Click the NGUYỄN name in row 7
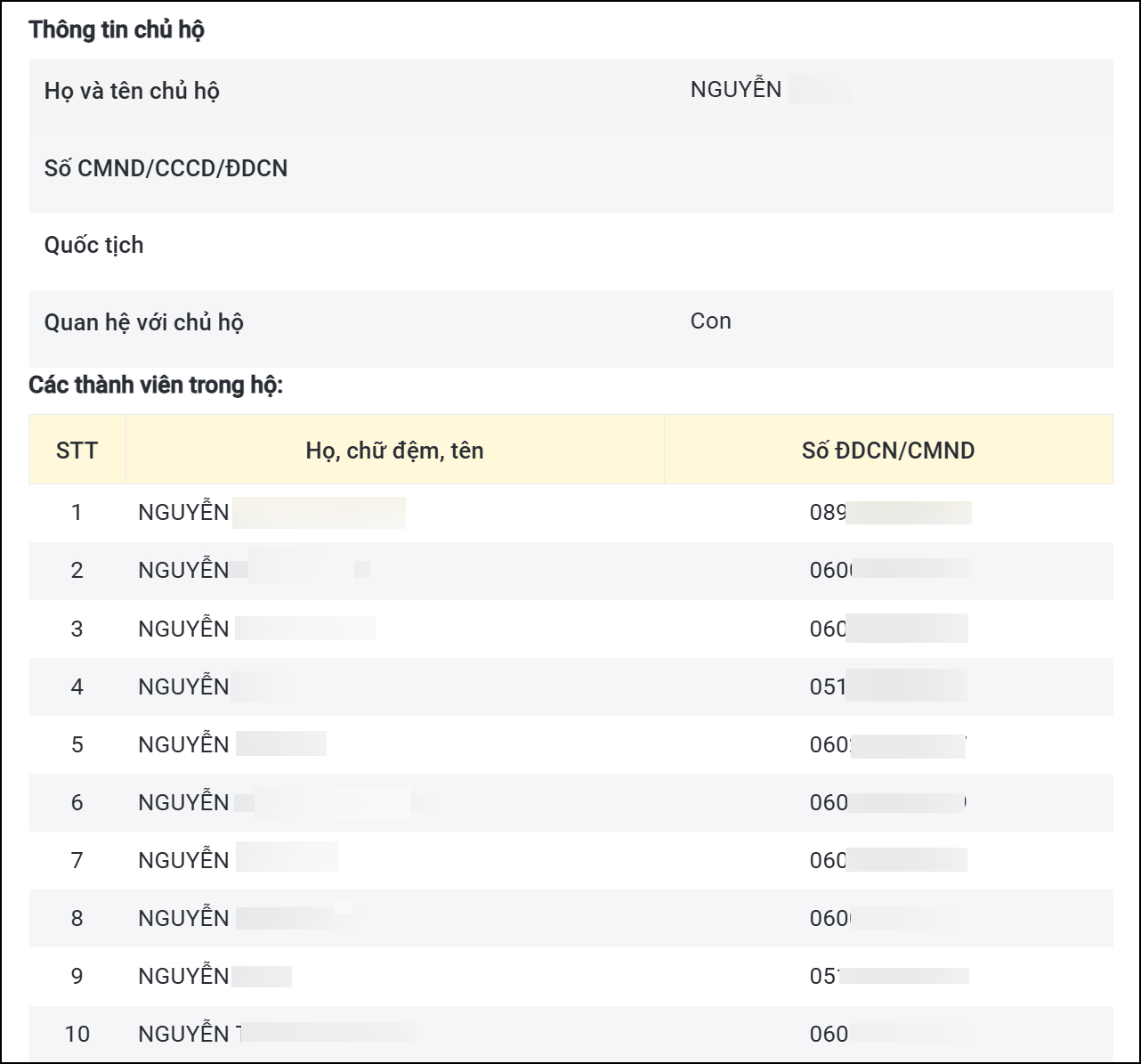 239,860
